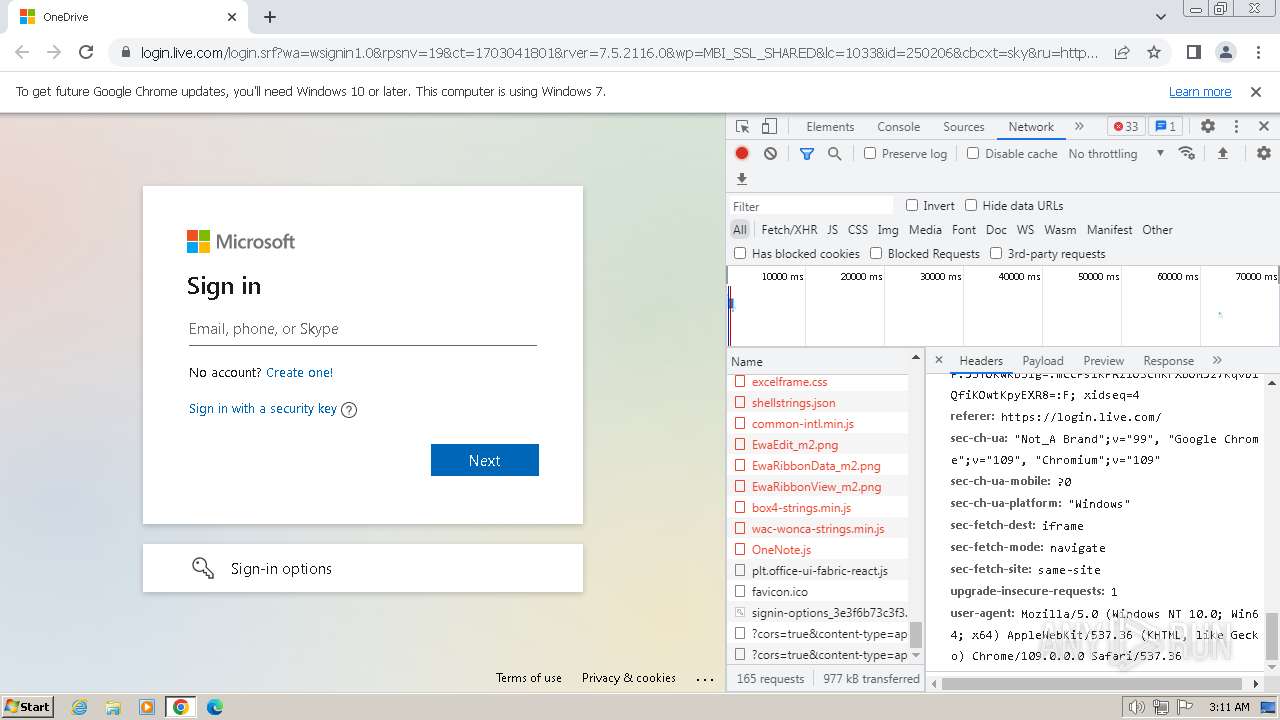Filter requests by Img type
This screenshot has height=720, width=1280.
888,229
